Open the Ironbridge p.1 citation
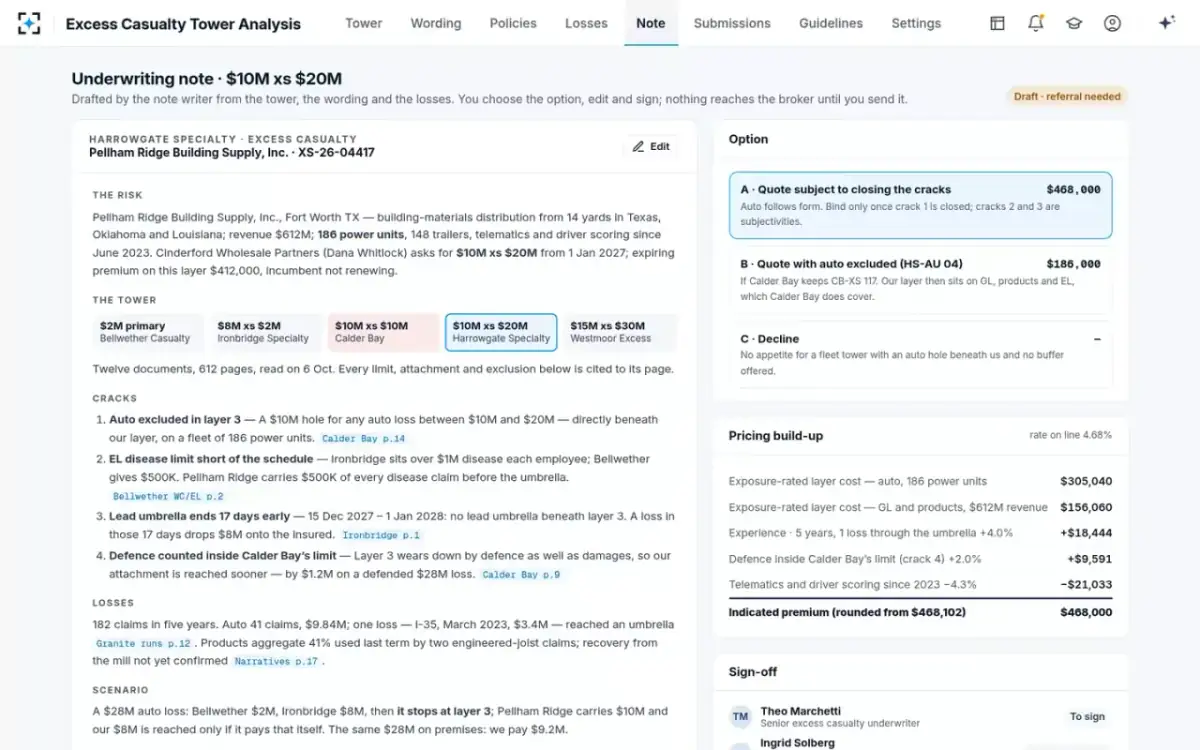1200x750 pixels. 381,535
